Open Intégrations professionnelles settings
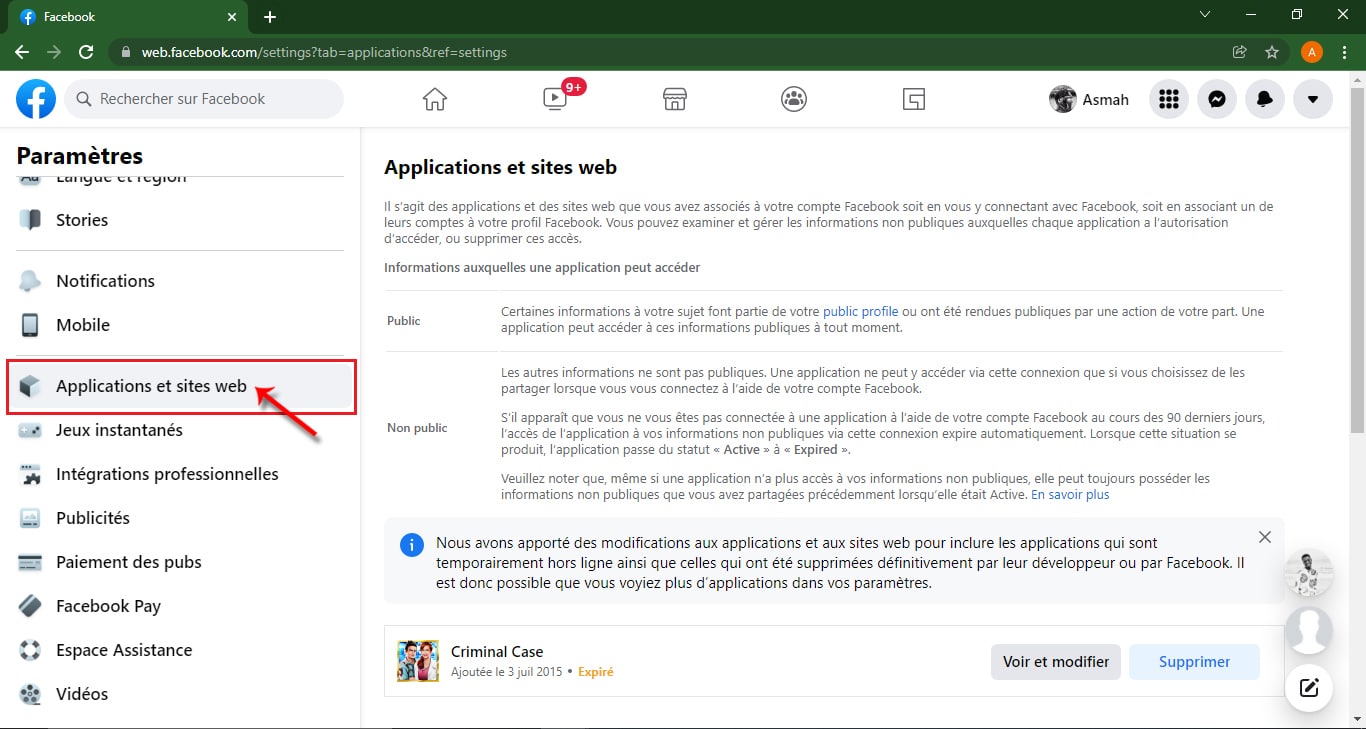The image size is (1366, 729). click(x=180, y=474)
